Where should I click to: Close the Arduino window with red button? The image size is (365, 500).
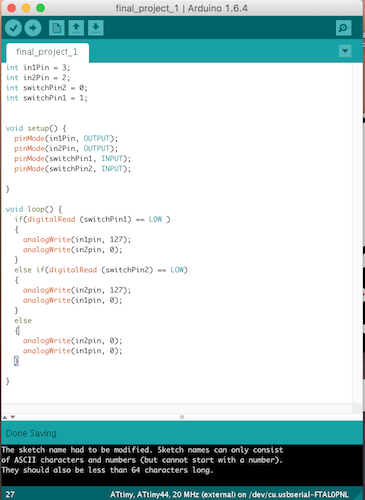click(x=12, y=8)
